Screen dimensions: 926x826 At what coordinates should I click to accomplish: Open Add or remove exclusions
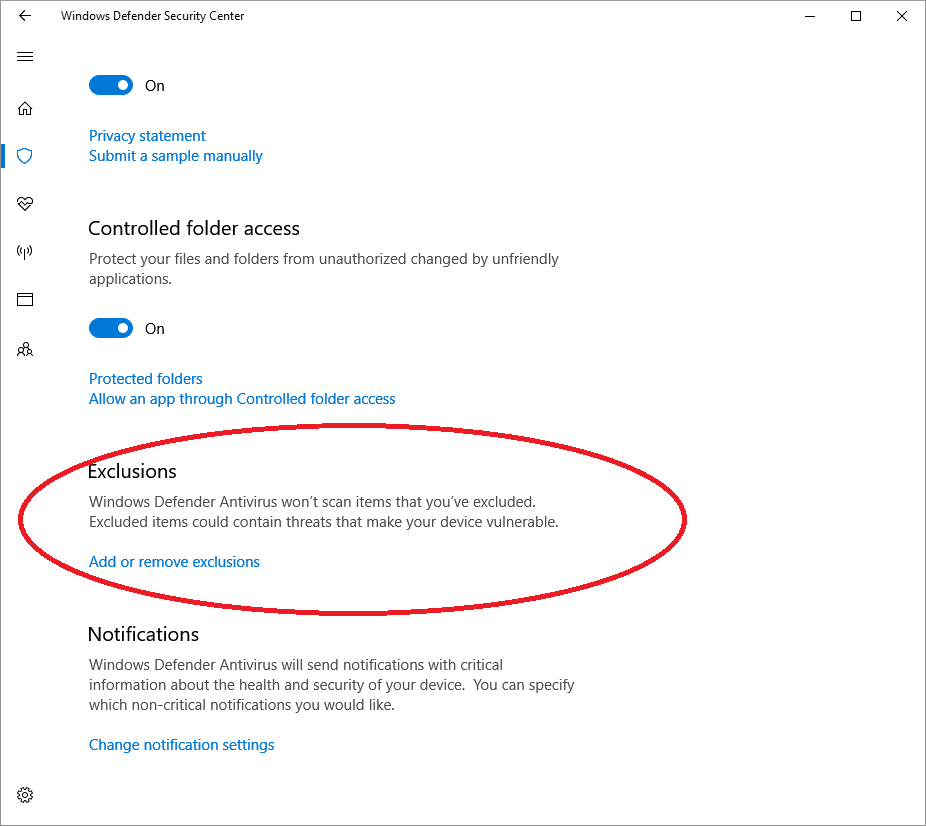click(174, 562)
